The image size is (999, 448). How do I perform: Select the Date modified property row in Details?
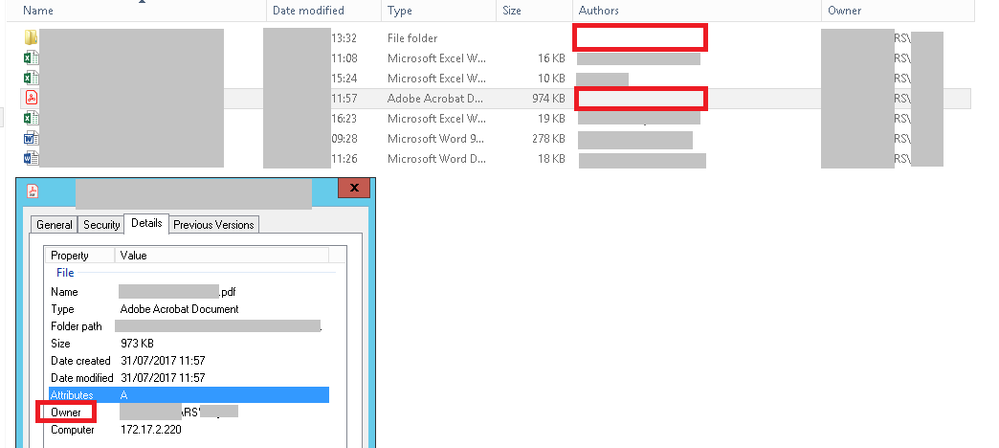point(189,378)
